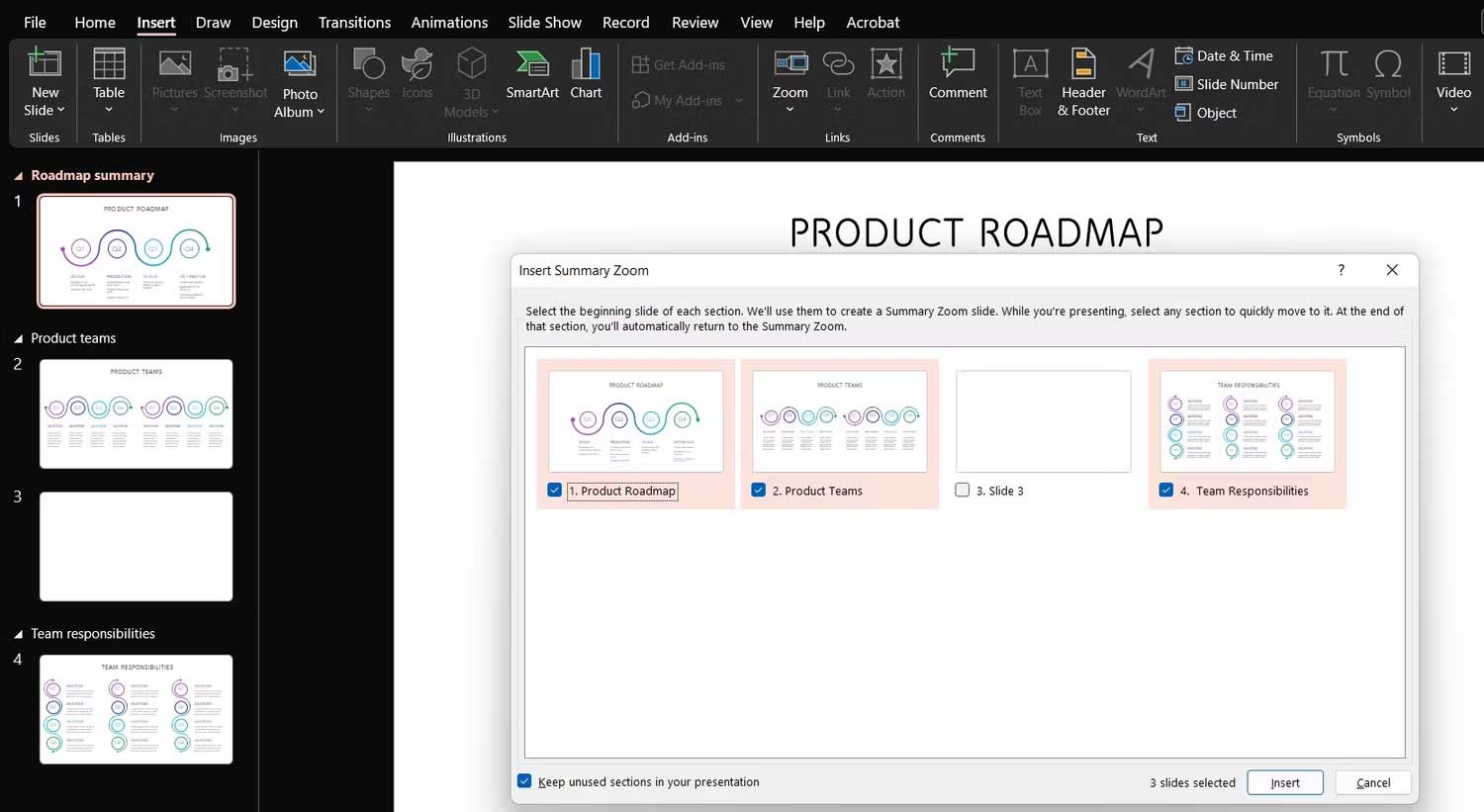Open Header & Footer settings

(x=1082, y=79)
